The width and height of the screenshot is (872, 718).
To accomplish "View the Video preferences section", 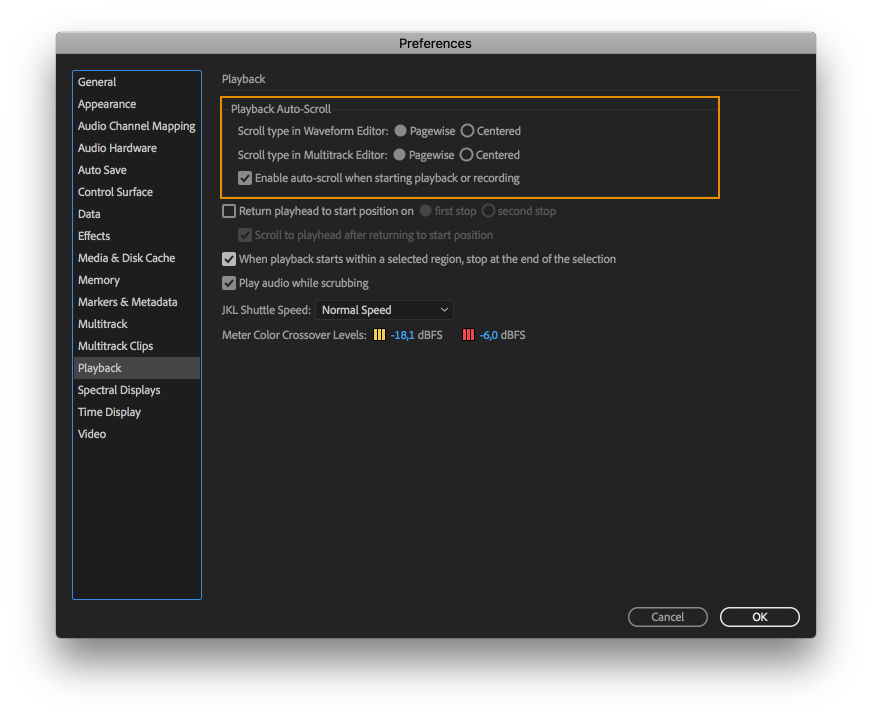I will [x=91, y=433].
